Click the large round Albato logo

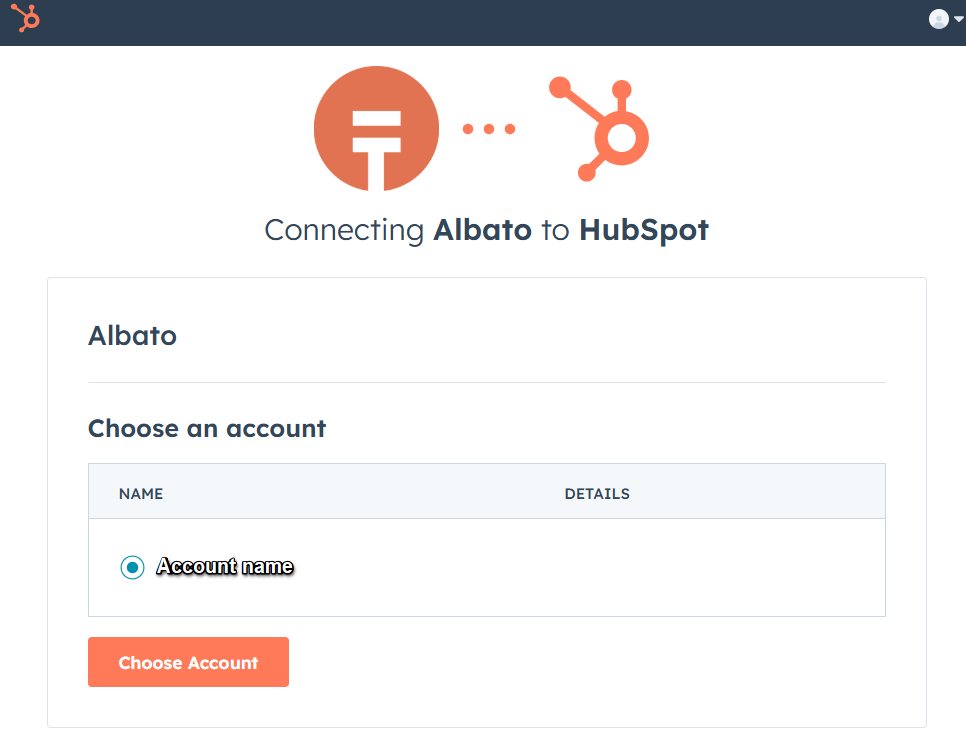point(376,129)
